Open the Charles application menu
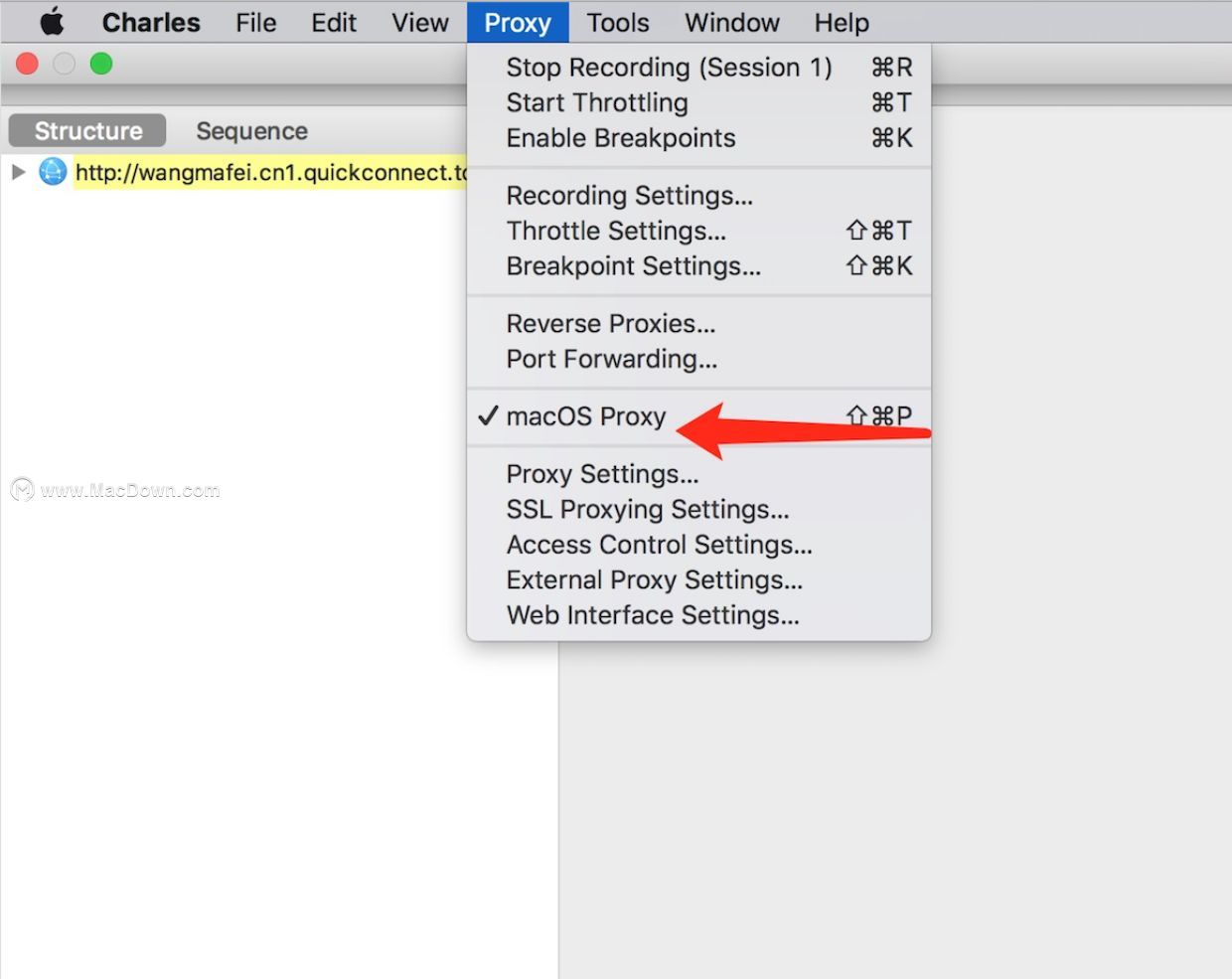 151,22
